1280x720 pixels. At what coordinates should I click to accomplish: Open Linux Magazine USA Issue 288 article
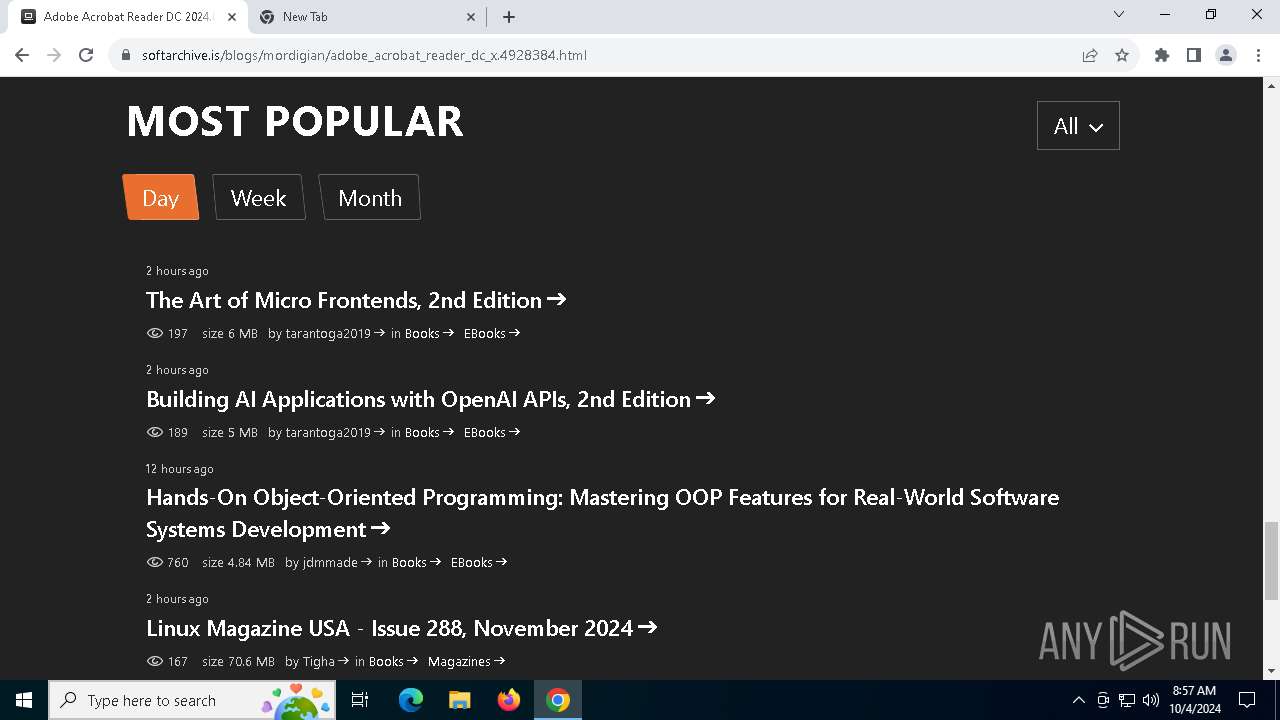point(402,628)
